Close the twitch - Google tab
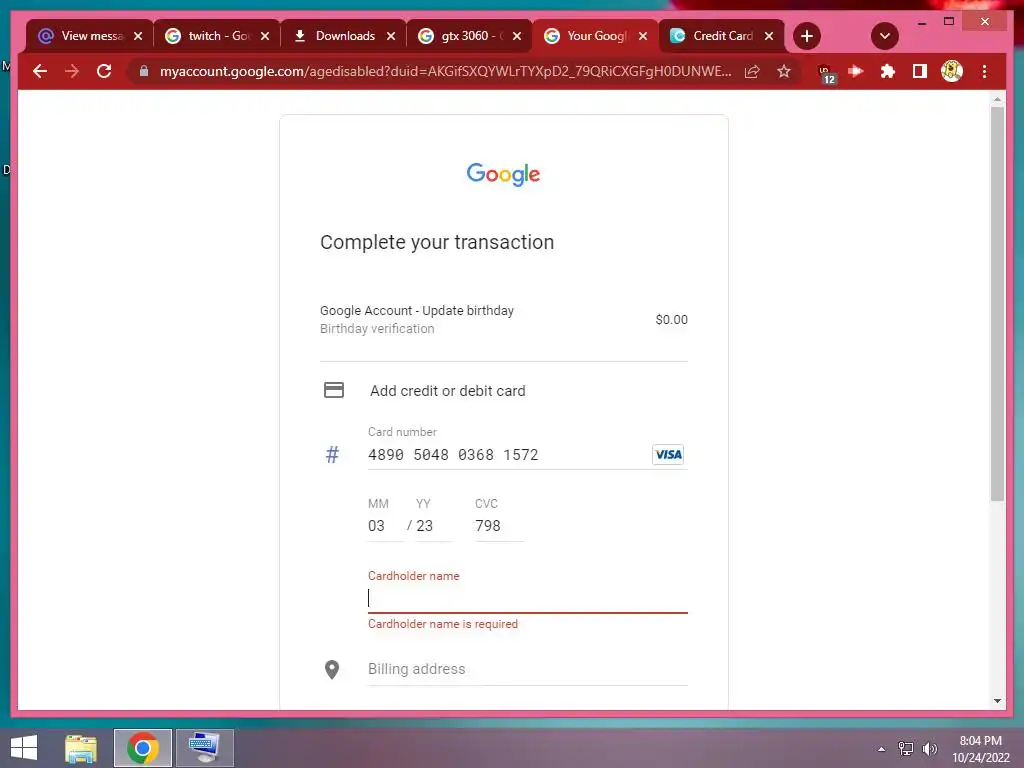This screenshot has height=768, width=1024. click(x=264, y=36)
